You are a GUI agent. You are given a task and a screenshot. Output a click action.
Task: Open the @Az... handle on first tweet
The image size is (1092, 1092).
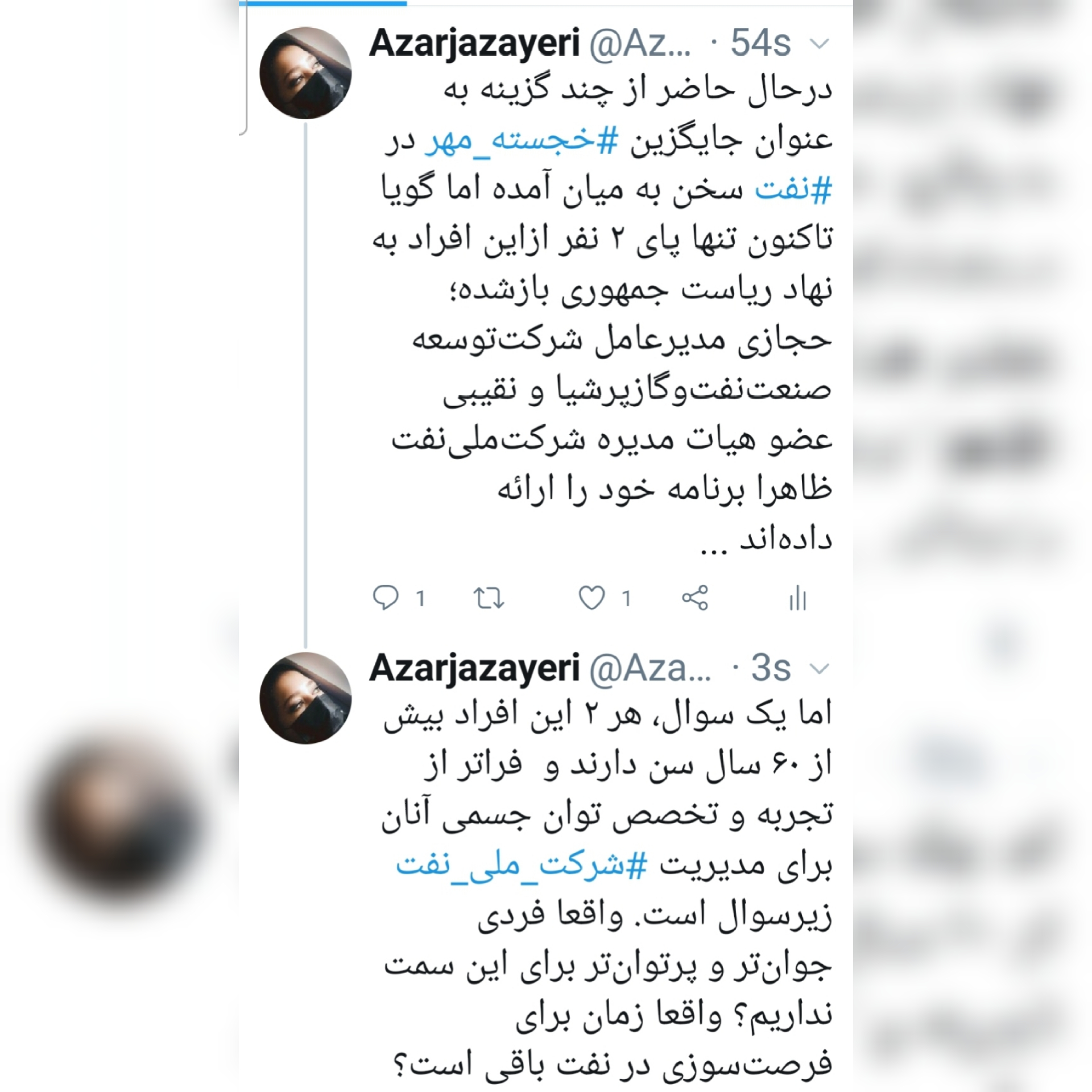640,44
